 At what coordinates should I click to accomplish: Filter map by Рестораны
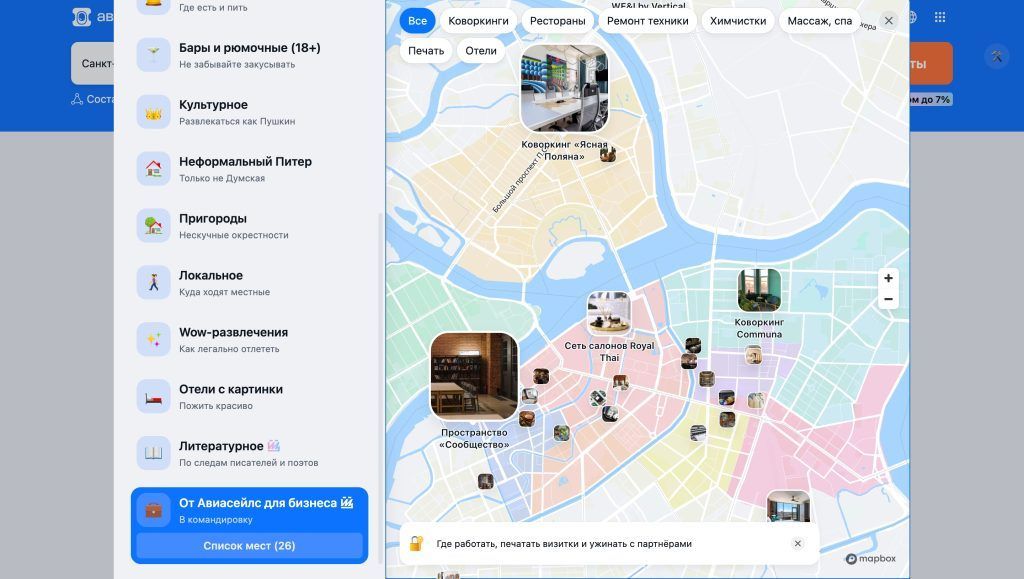point(558,21)
